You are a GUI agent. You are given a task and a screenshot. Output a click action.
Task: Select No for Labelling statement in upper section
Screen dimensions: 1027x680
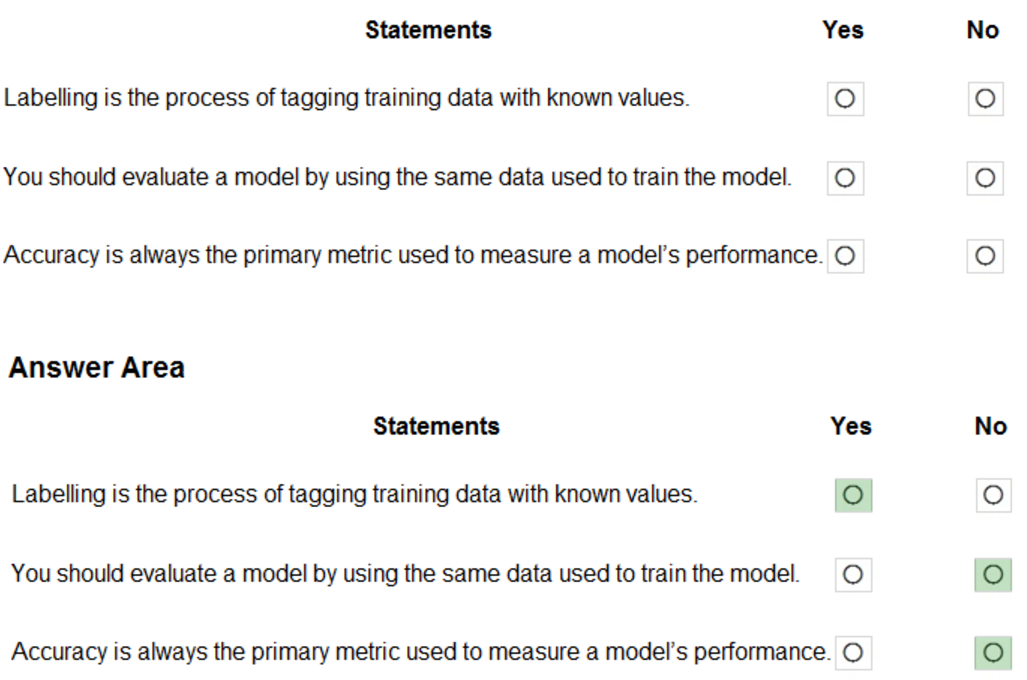(985, 99)
